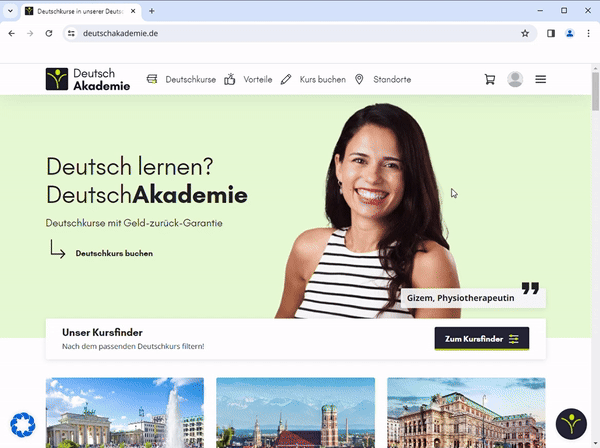600x448 pixels.
Task: Open the browser side panel icon
Action: [551, 33]
